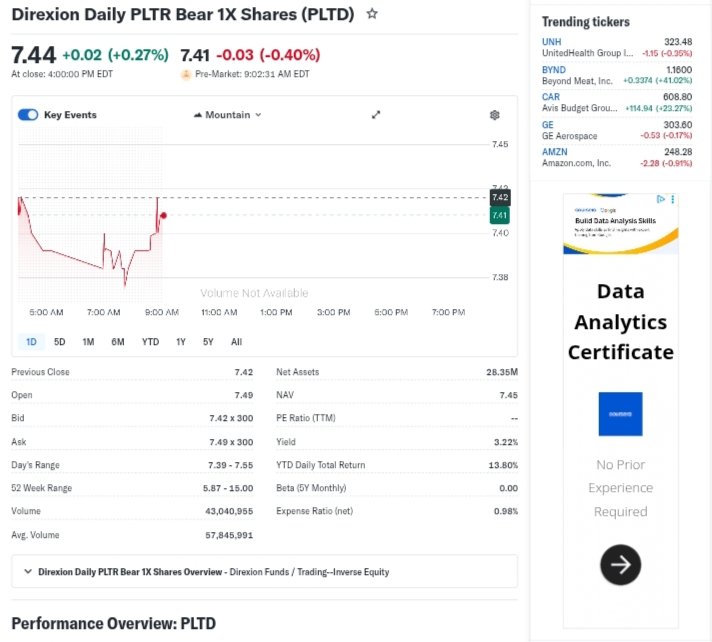Show the All time range chart

(236, 342)
